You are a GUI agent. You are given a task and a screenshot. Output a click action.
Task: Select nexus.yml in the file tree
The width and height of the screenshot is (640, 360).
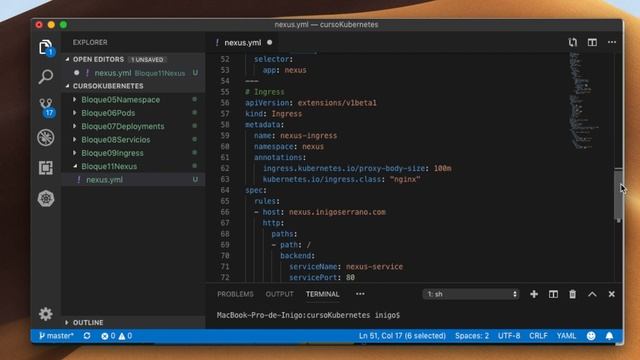click(x=133, y=180)
